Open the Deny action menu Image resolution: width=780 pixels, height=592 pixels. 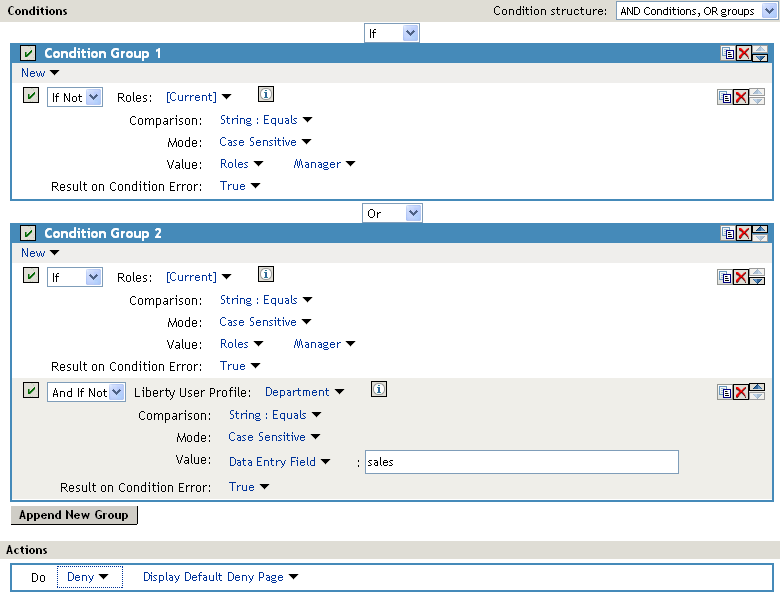pyautogui.click(x=87, y=577)
